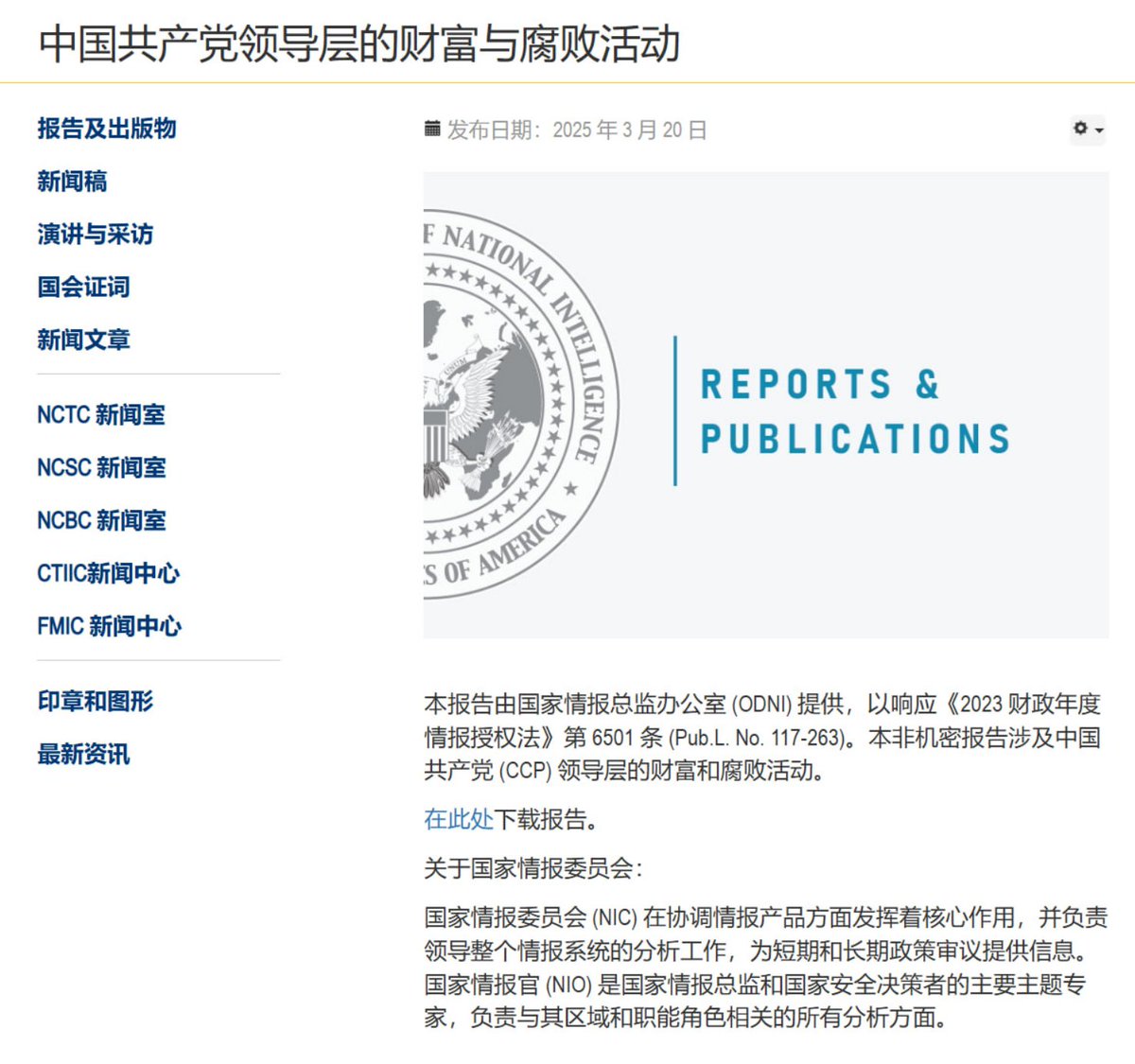Open 演讲与采访 page

click(96, 235)
